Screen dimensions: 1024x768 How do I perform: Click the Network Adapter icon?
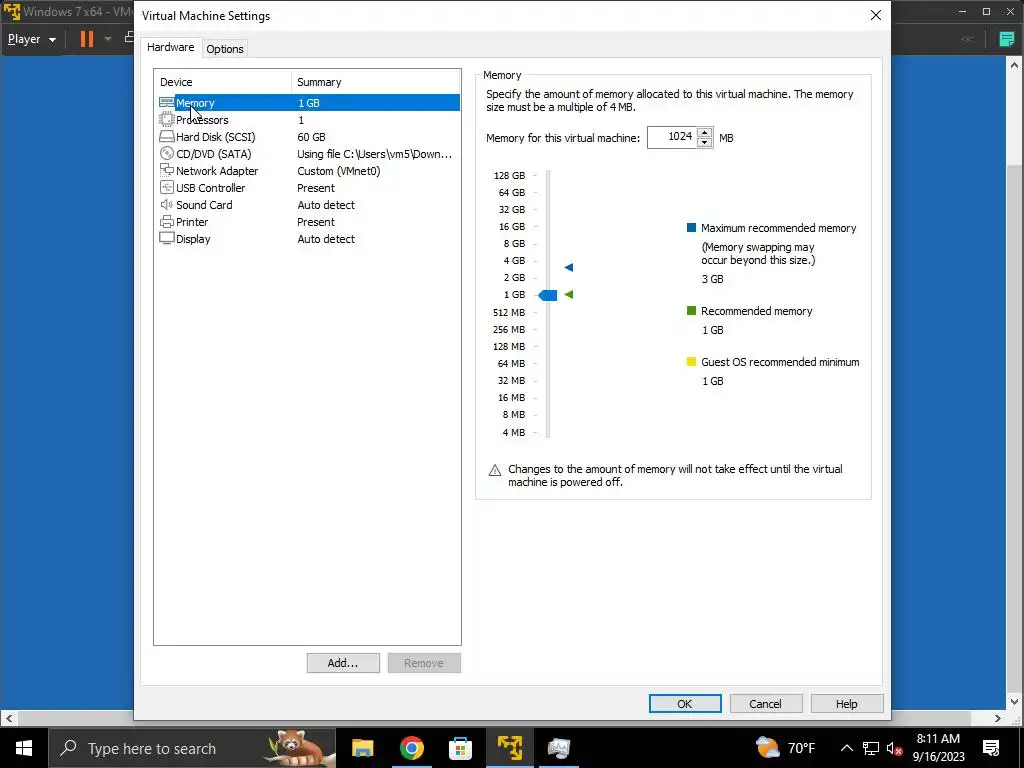tap(167, 170)
